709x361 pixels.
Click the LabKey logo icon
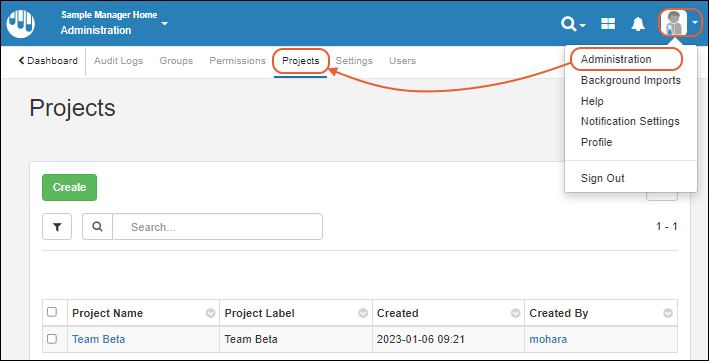click(21, 24)
